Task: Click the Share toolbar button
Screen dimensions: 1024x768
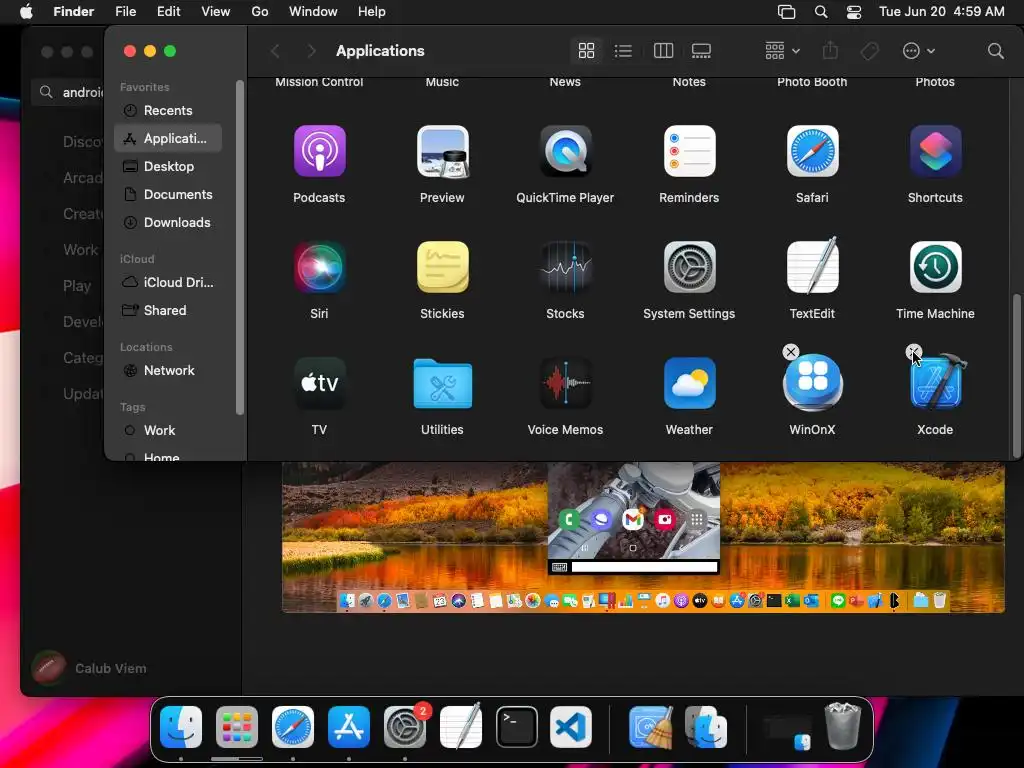Action: pos(830,51)
